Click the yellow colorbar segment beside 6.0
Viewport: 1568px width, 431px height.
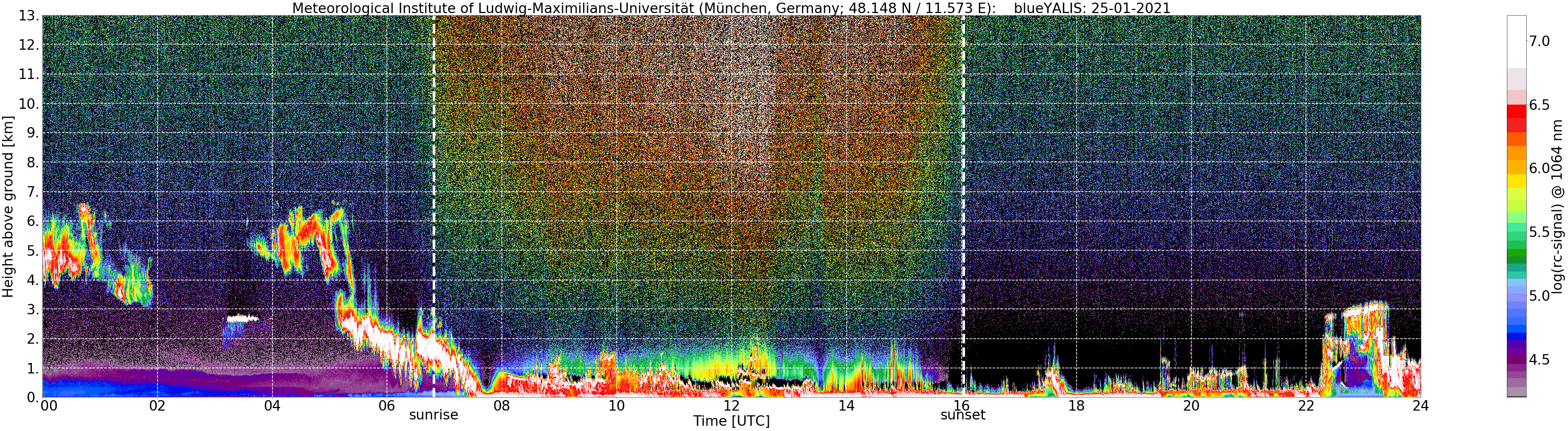tap(1516, 181)
